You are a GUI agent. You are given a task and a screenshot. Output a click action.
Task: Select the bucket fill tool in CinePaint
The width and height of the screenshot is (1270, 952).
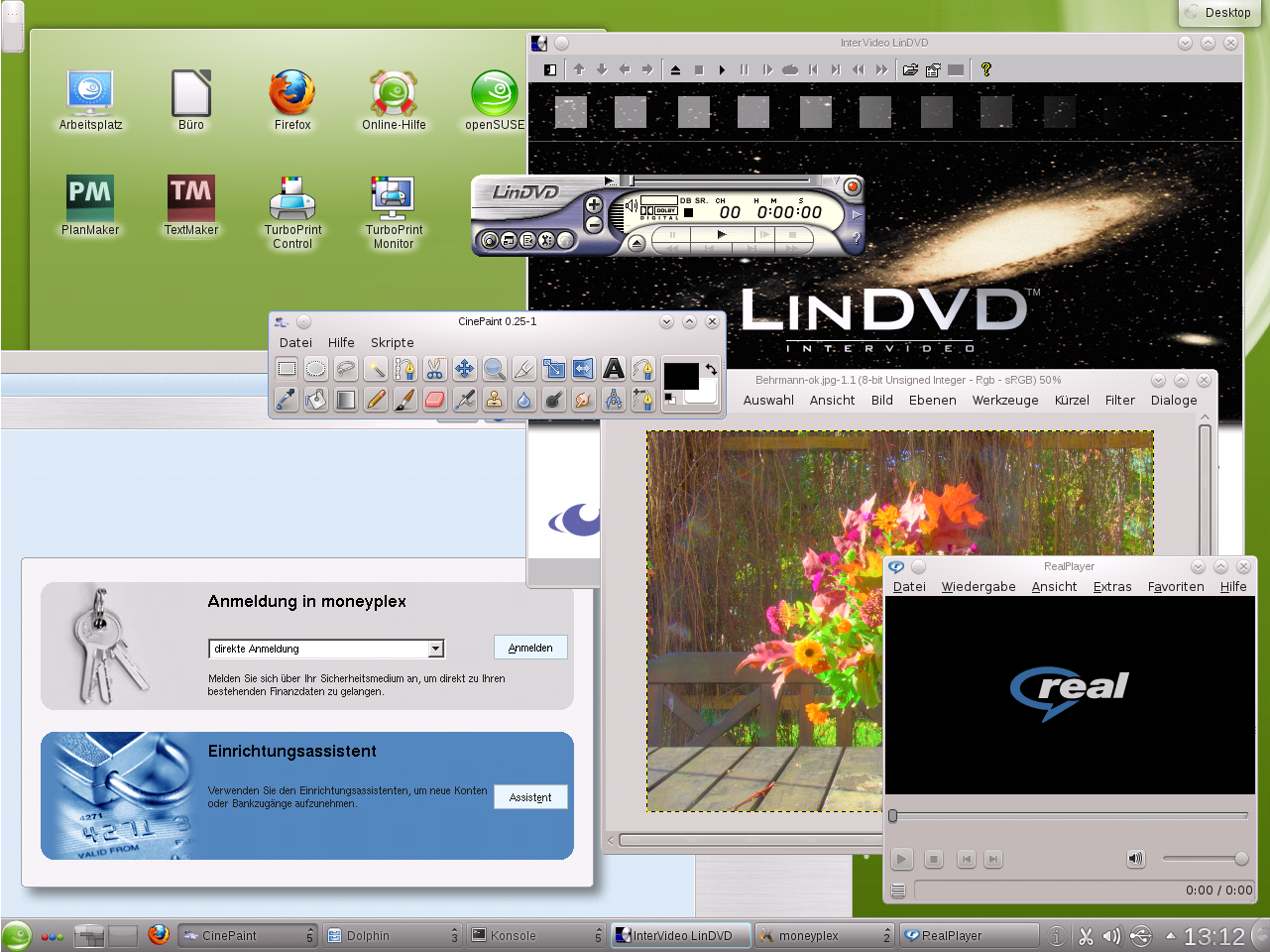click(x=316, y=399)
